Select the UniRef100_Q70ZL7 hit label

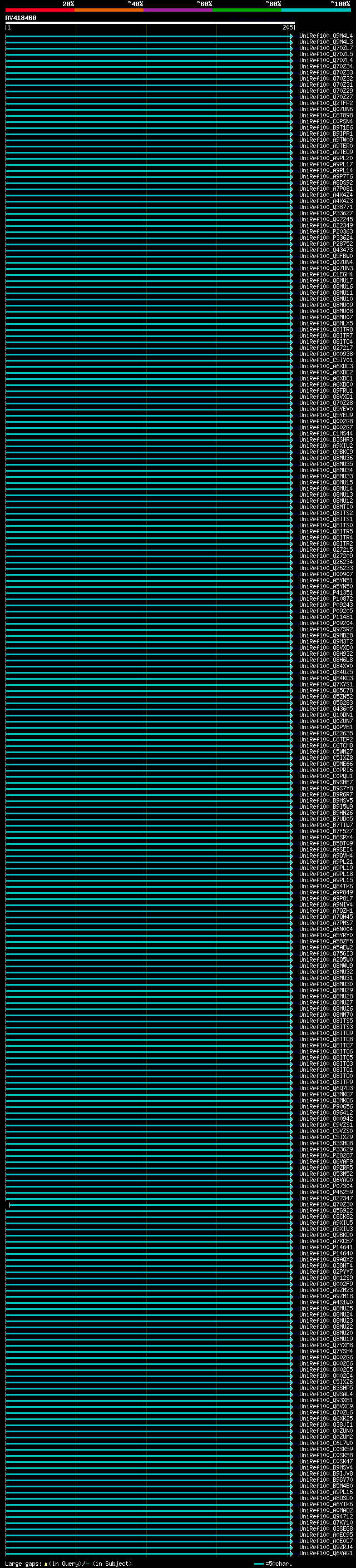[326, 48]
